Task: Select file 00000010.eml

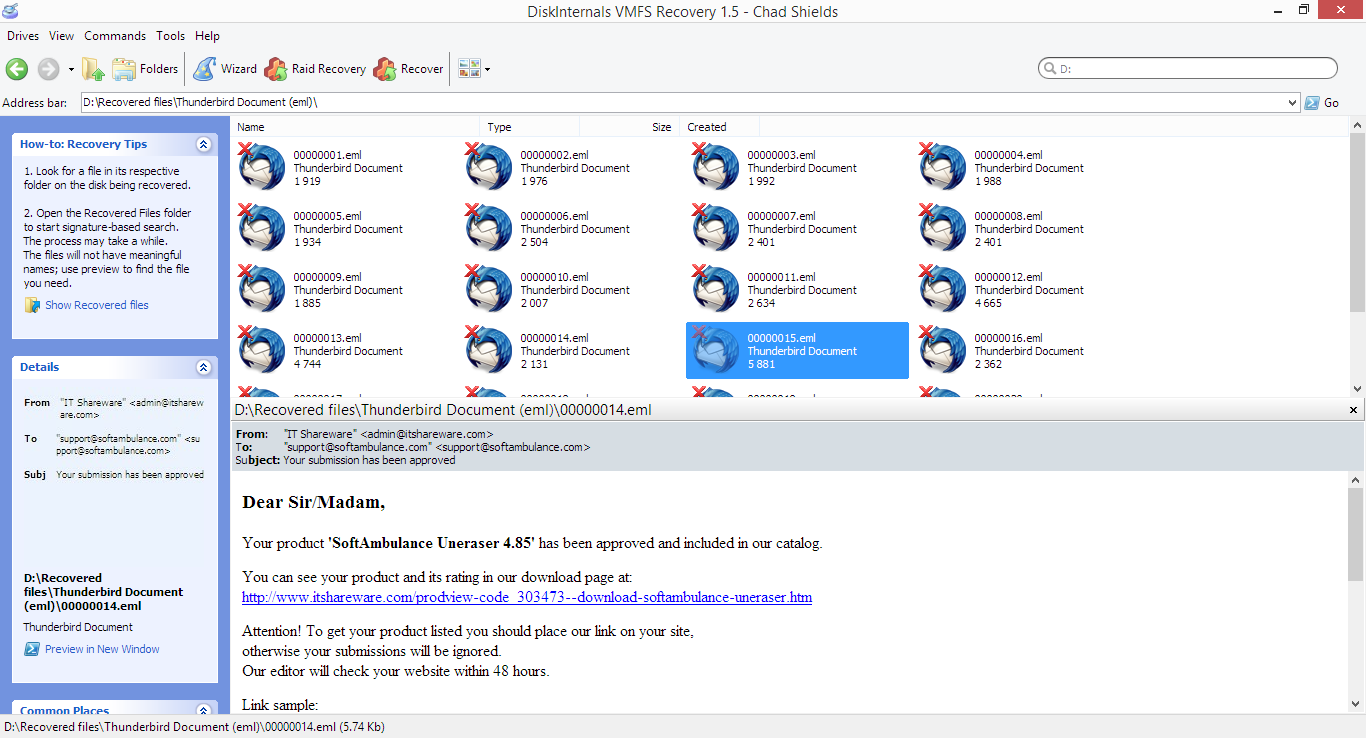Action: (572, 290)
